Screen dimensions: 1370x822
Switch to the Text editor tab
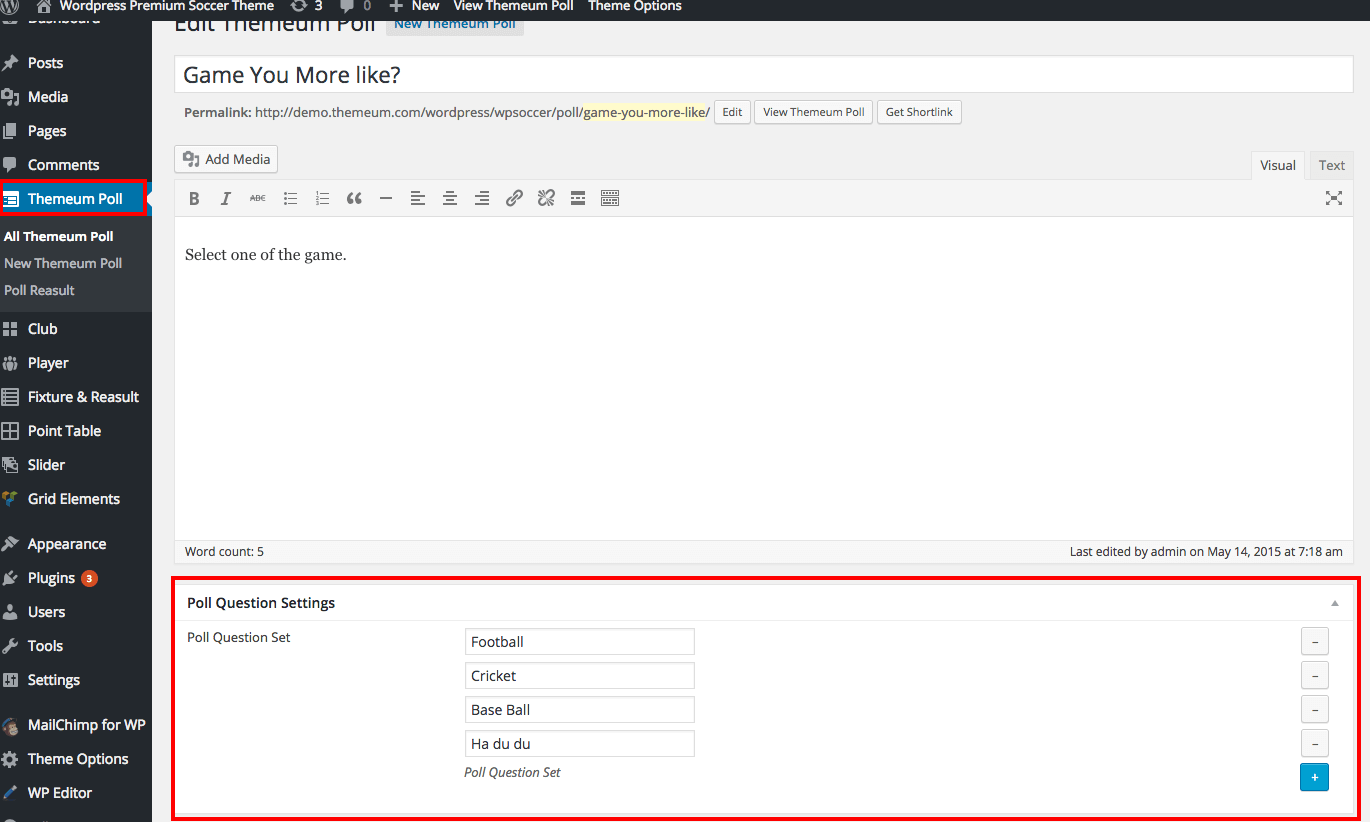(x=1331, y=166)
